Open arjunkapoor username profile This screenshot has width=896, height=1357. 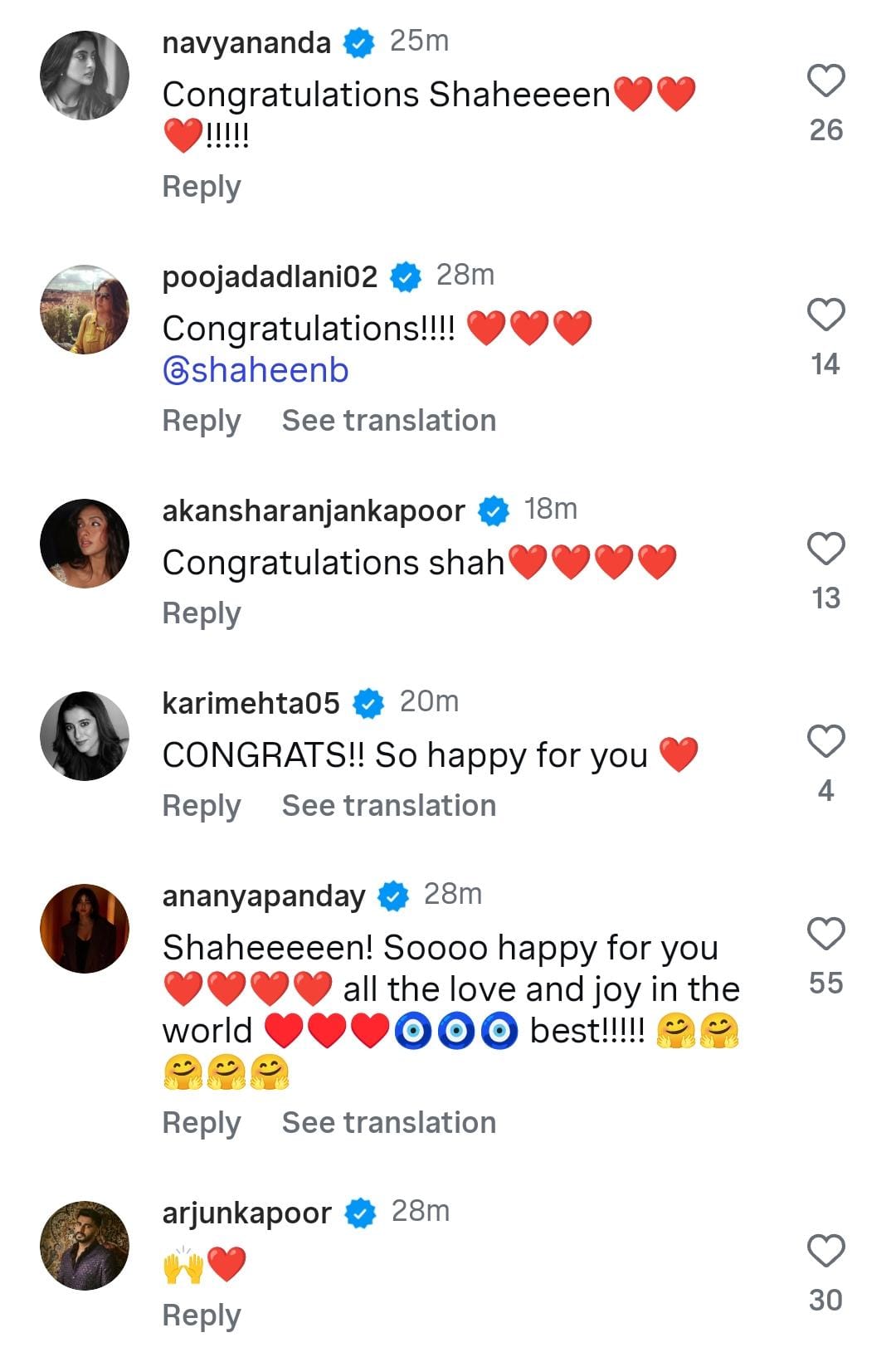point(246,1213)
